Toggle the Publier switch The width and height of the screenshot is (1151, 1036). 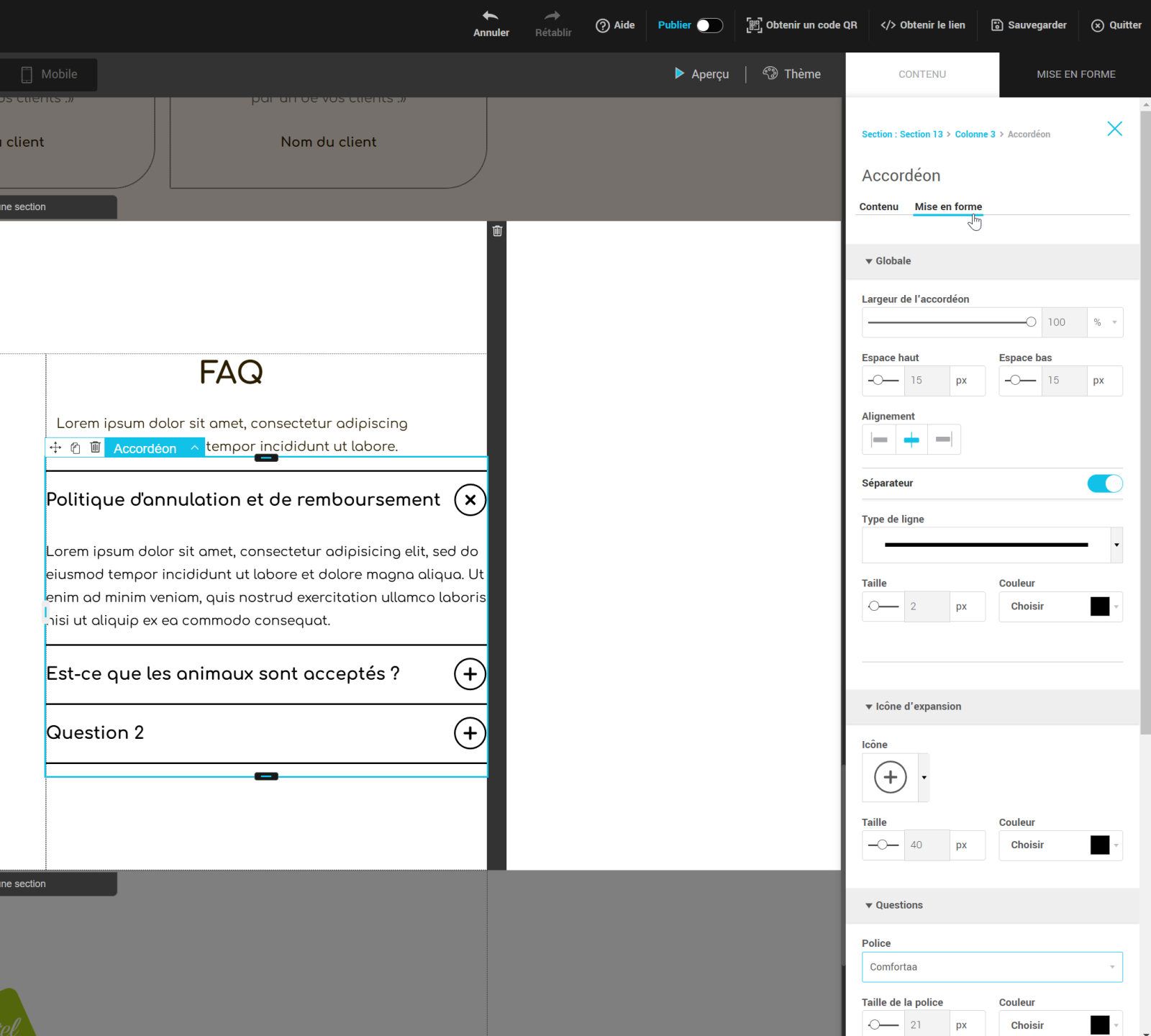(709, 25)
